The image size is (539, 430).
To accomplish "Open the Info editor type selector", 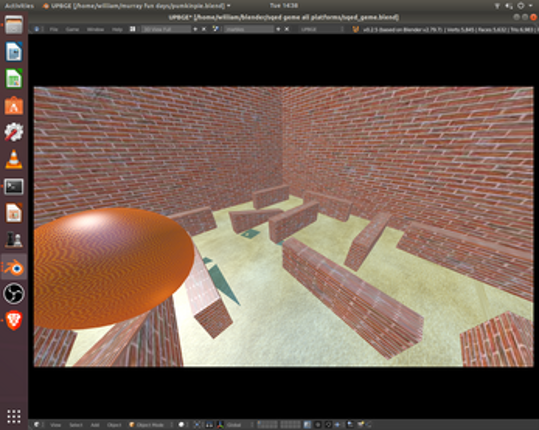I will tap(37, 29).
